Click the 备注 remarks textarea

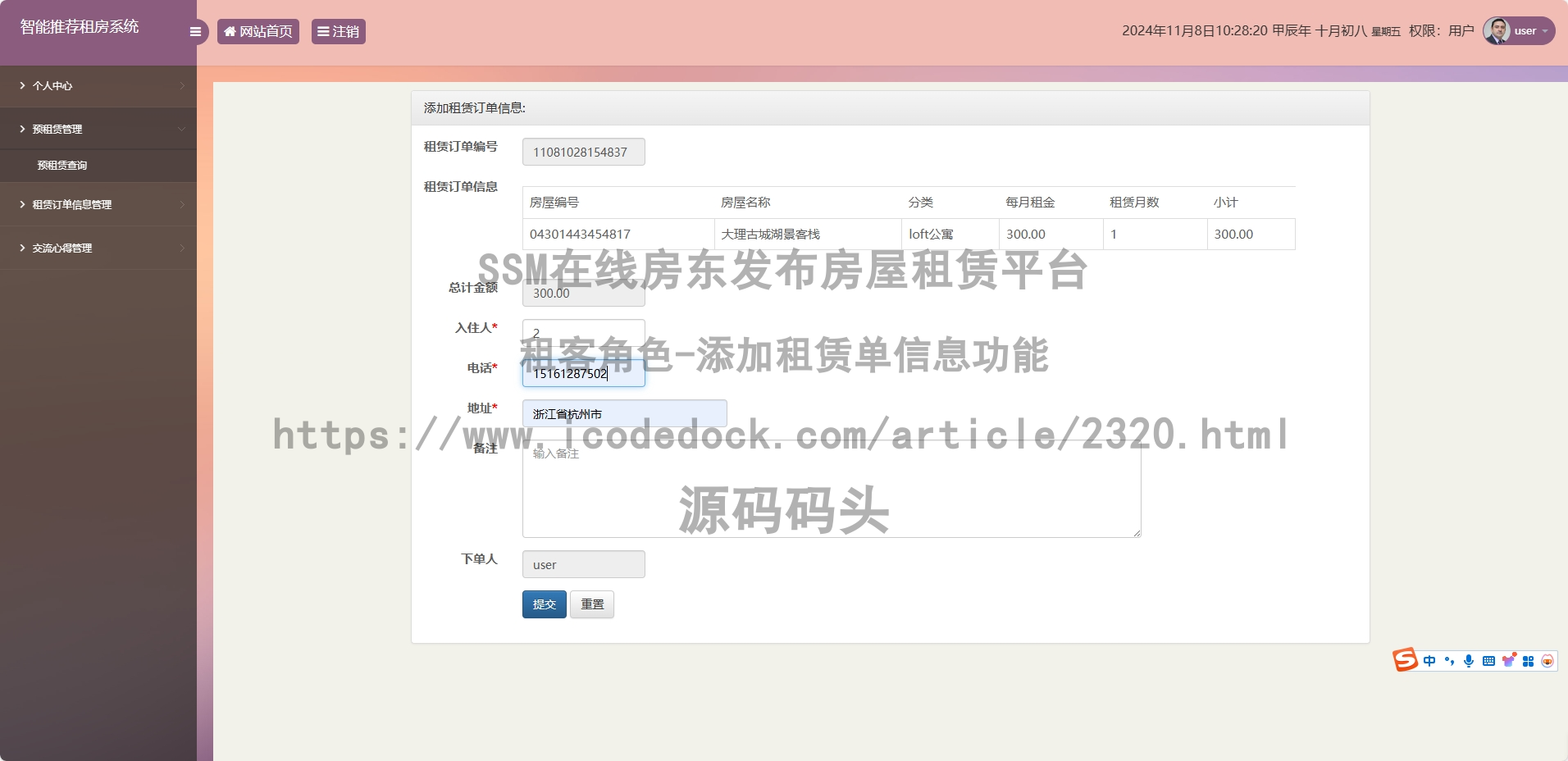832,489
